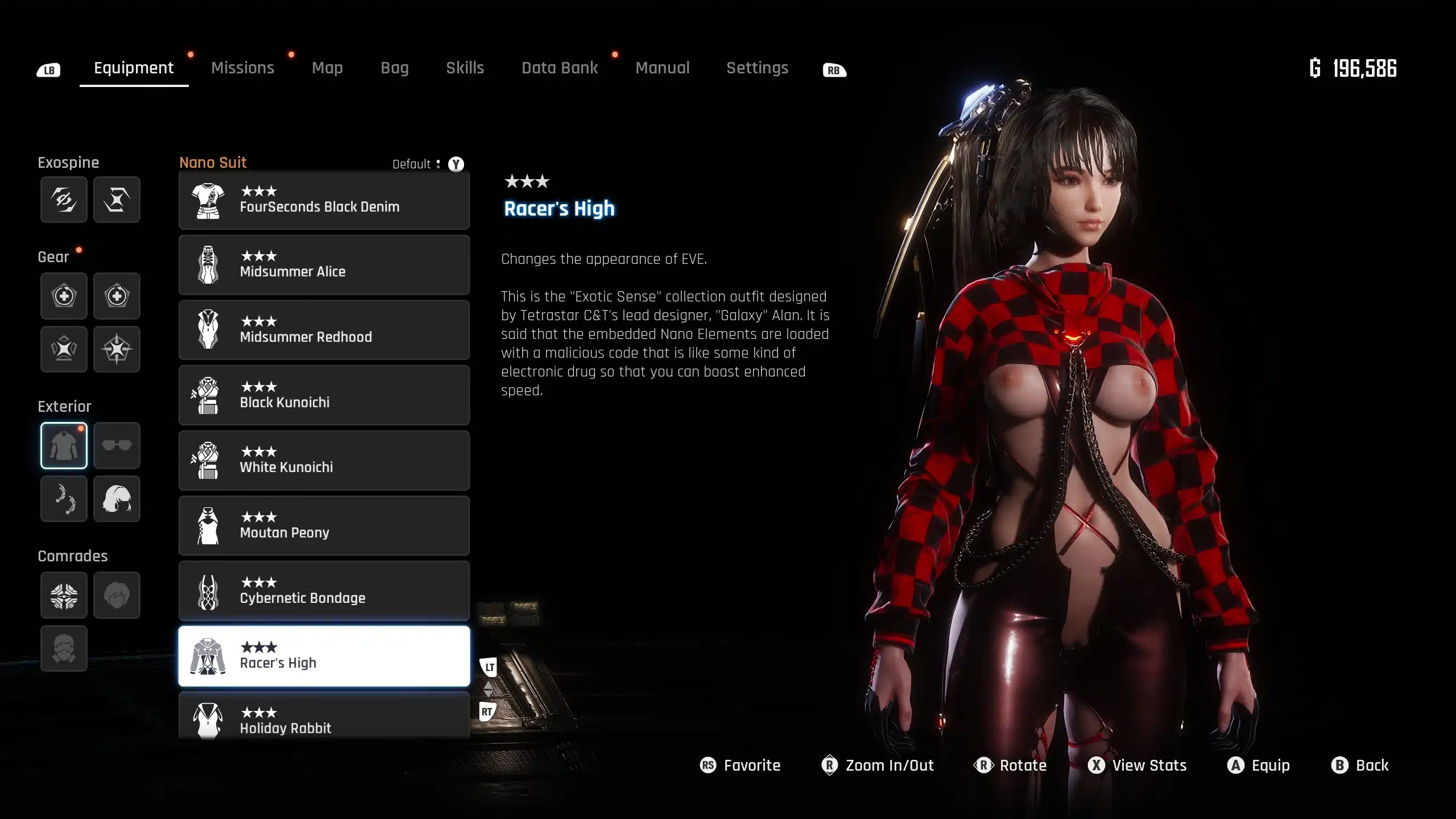Open the Bag tab
Viewport: 1456px width, 819px height.
(x=395, y=68)
